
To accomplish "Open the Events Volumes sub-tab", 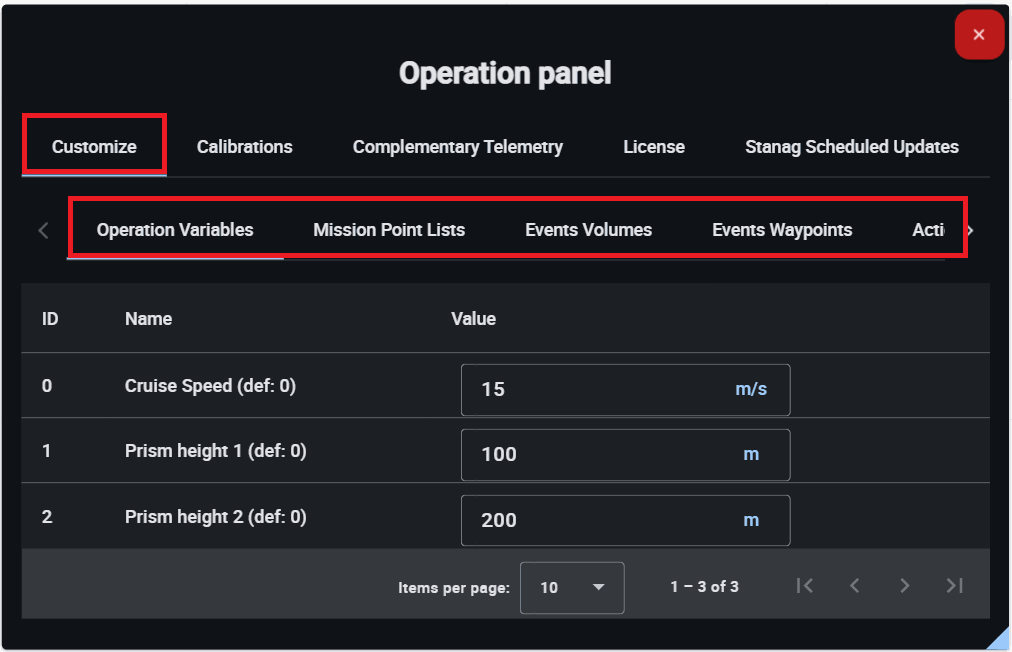I will click(x=588, y=230).
